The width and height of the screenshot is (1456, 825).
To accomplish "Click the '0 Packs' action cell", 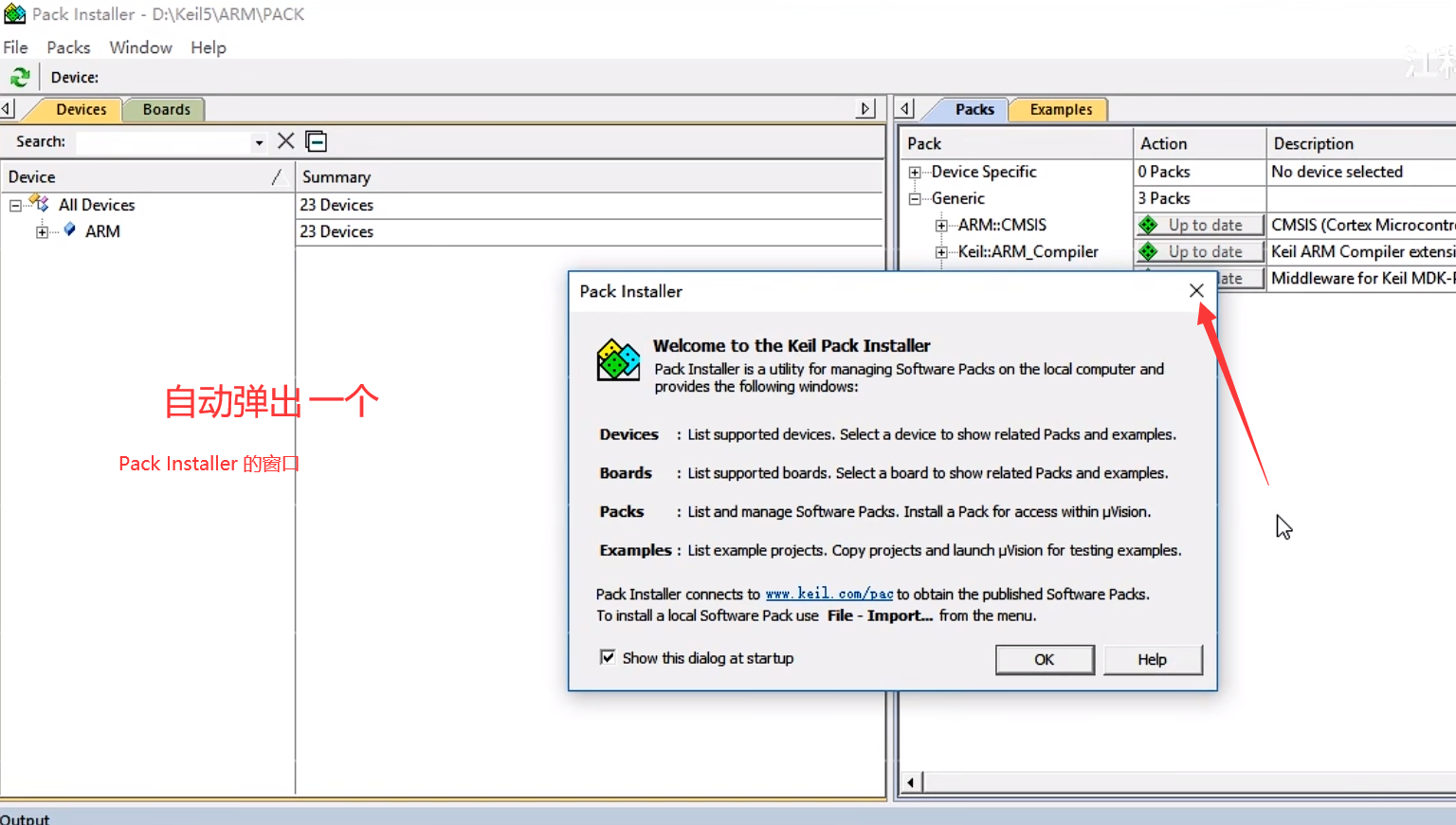I will pos(1200,172).
